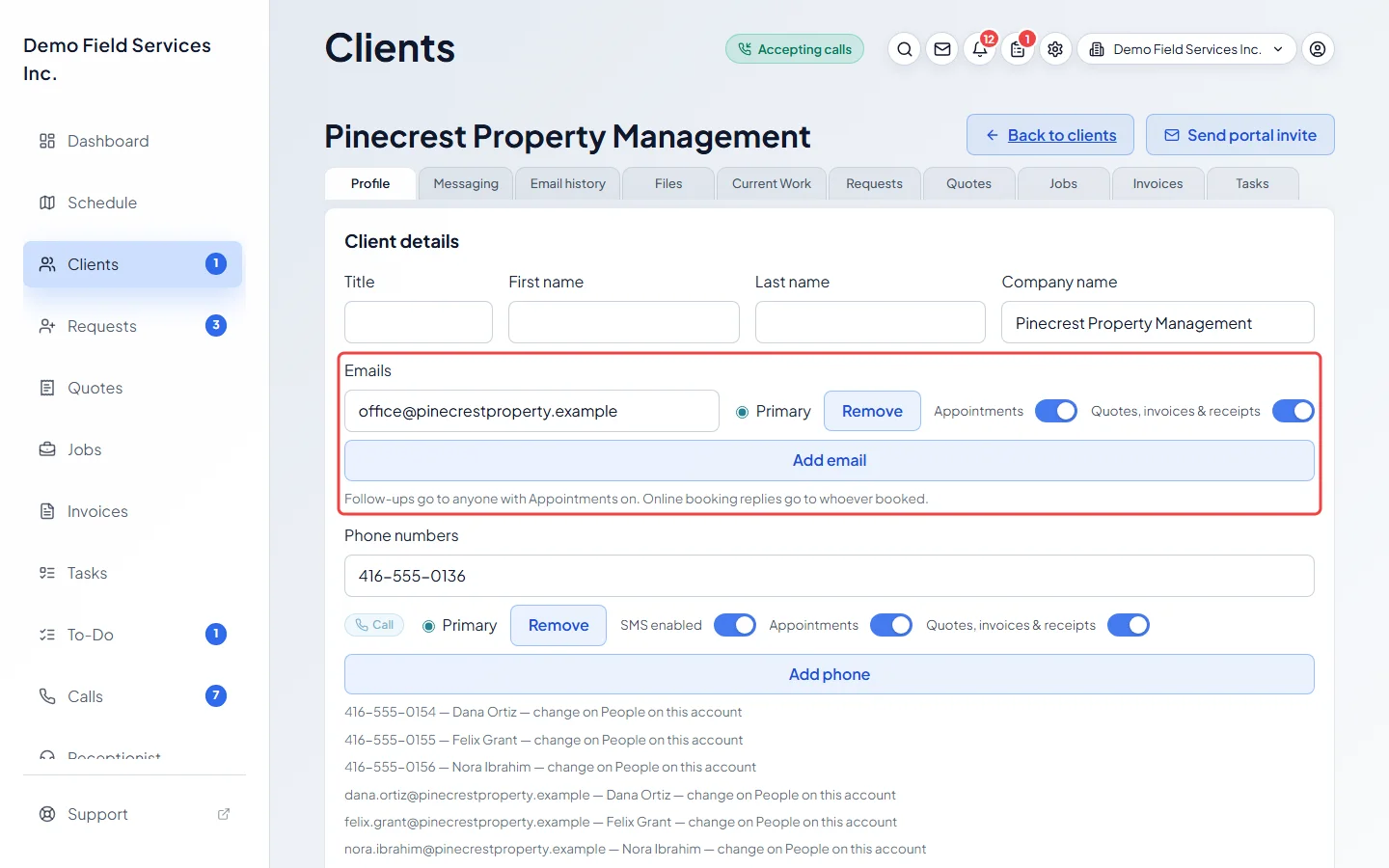Open the settings gear icon
Viewport: 1389px width, 868px height.
[1055, 49]
